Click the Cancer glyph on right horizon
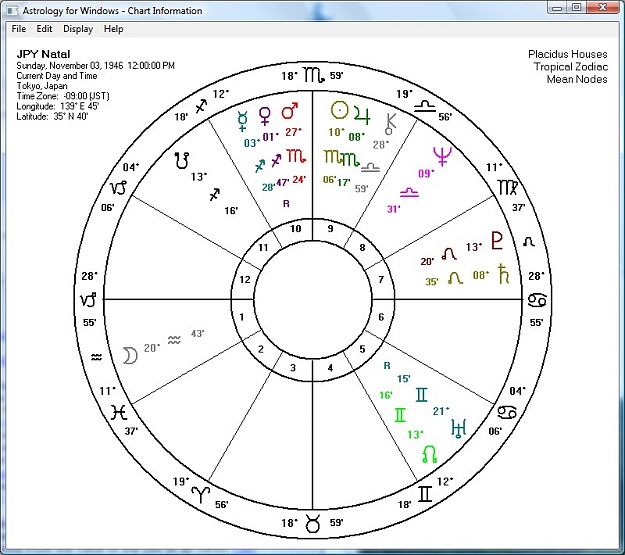The image size is (625, 555). [537, 300]
